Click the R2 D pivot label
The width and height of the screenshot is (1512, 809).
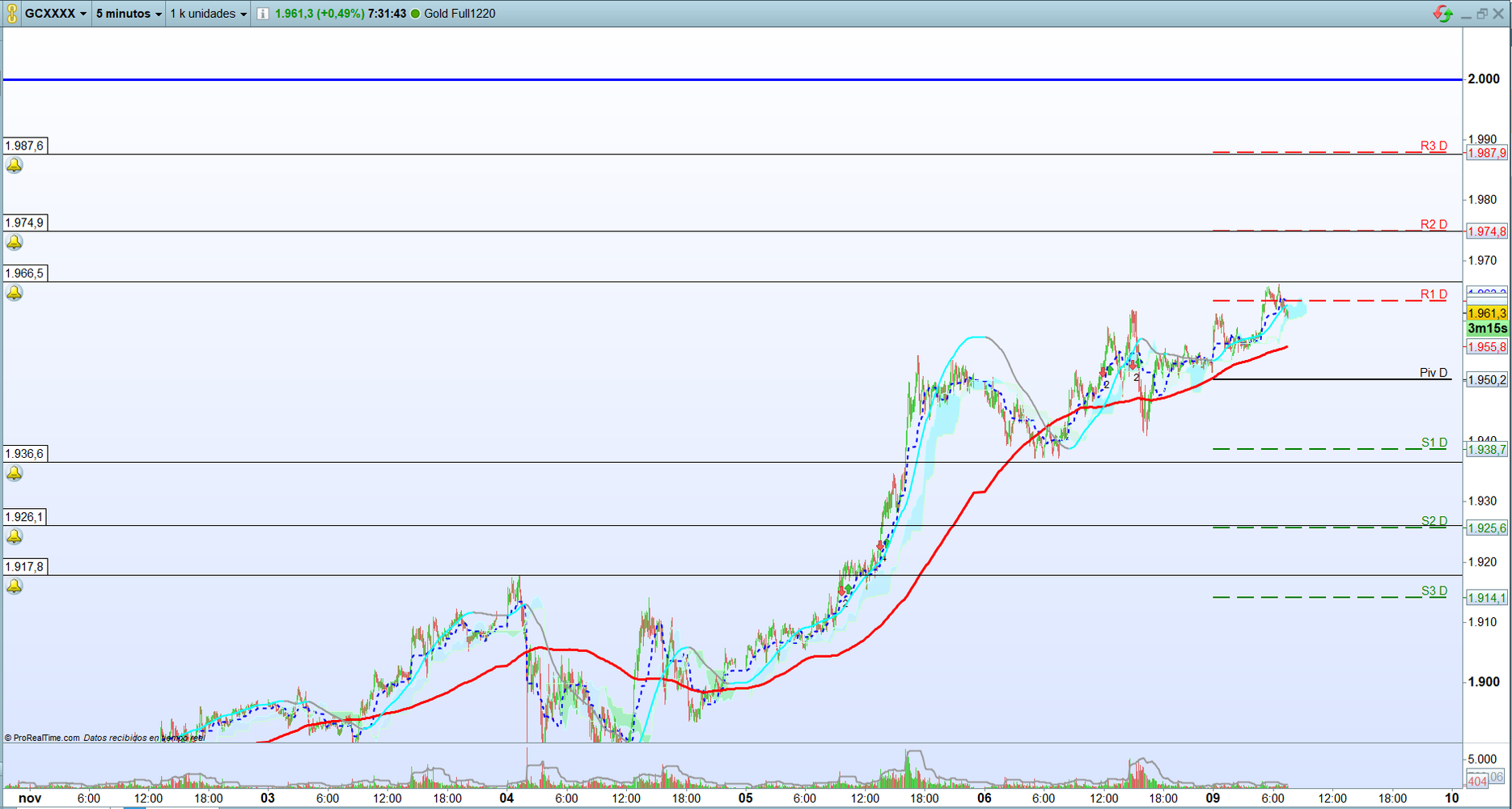pos(1434,224)
